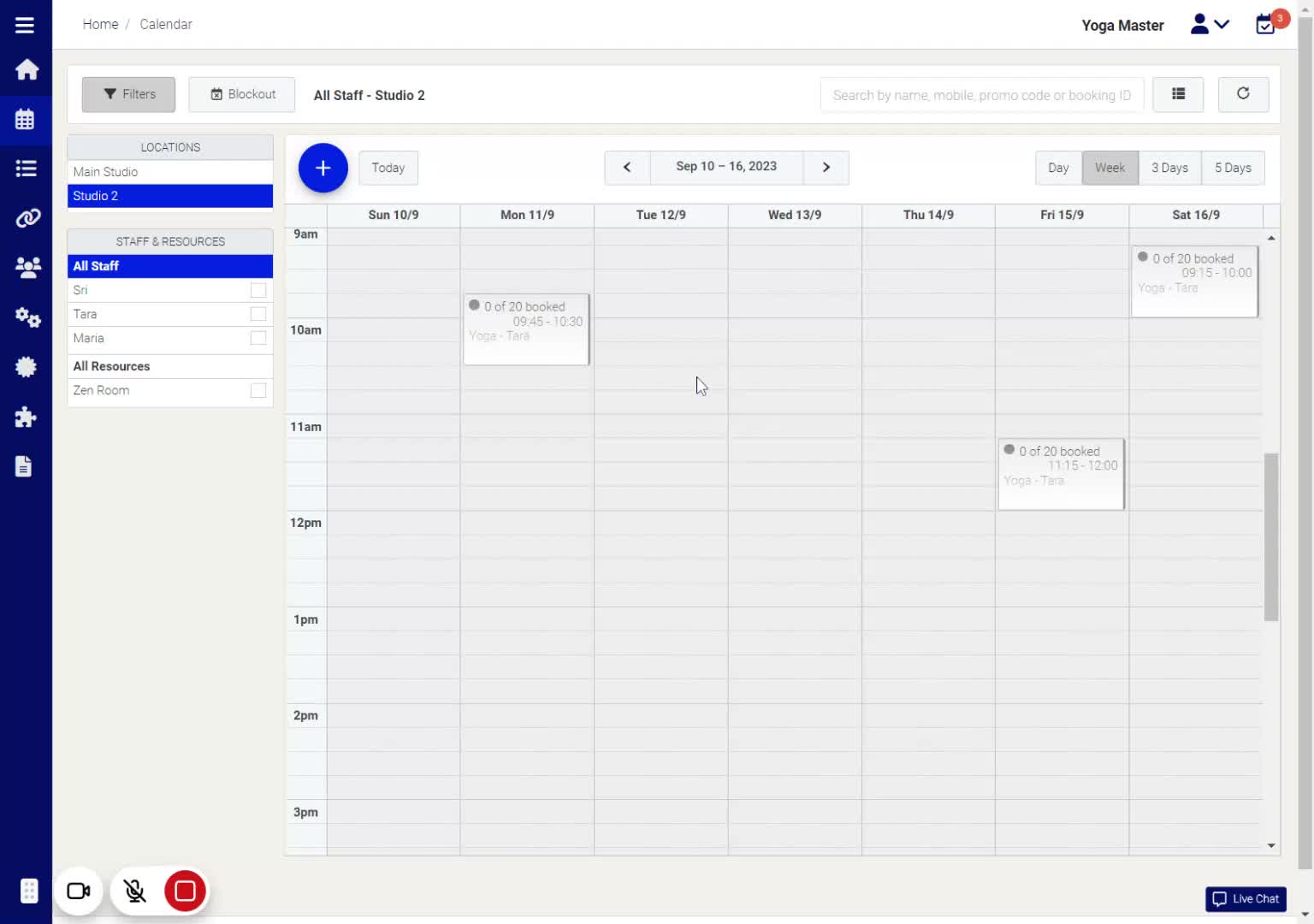Open the hamburger menu icon

tap(25, 25)
